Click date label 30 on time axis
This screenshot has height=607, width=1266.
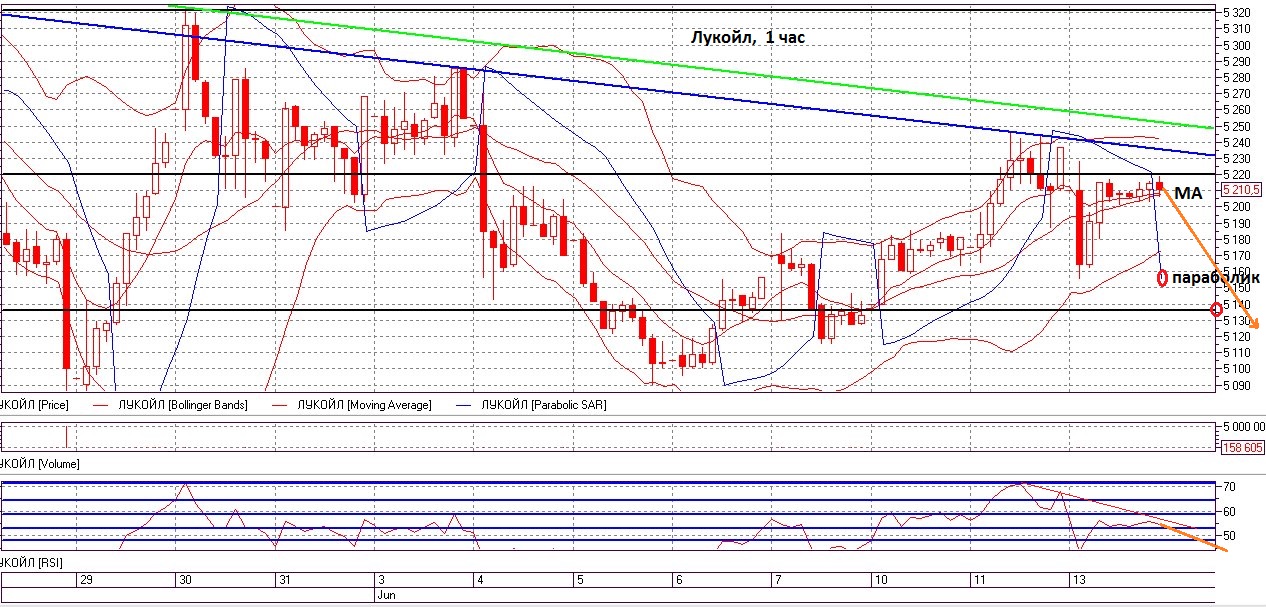click(x=184, y=580)
